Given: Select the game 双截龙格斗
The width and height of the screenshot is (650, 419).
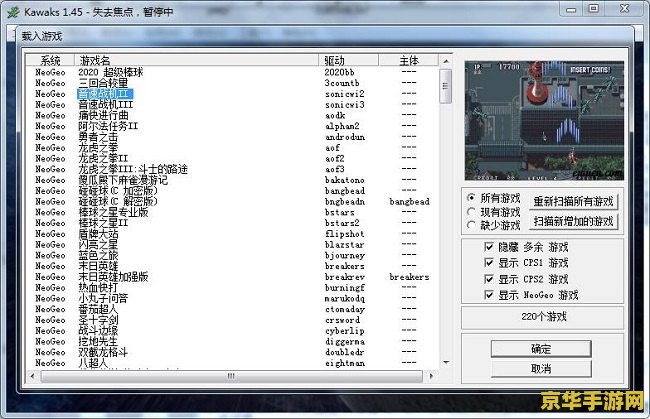Looking at the screenshot, I should pos(103,352).
